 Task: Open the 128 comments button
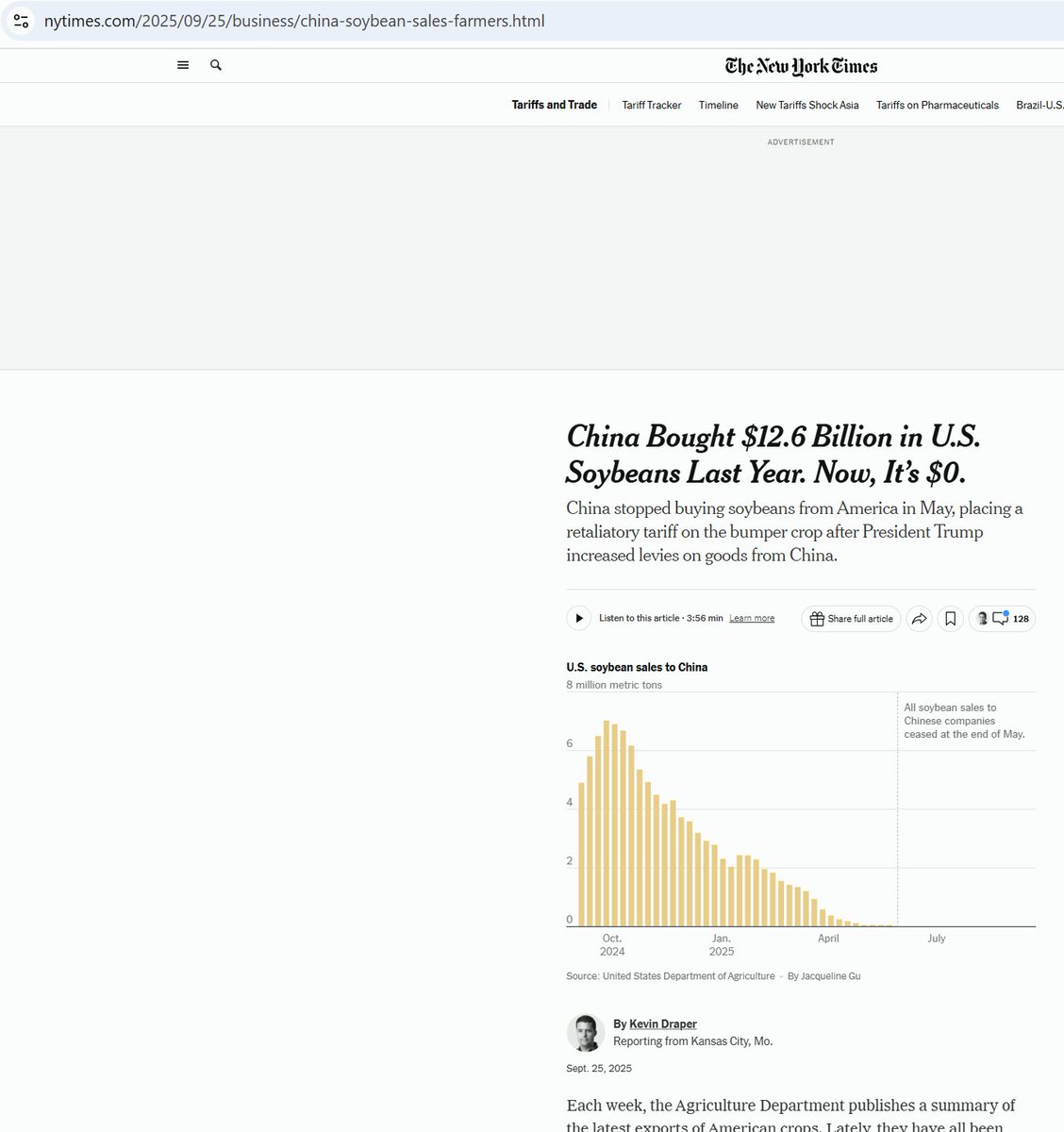tap(1002, 619)
